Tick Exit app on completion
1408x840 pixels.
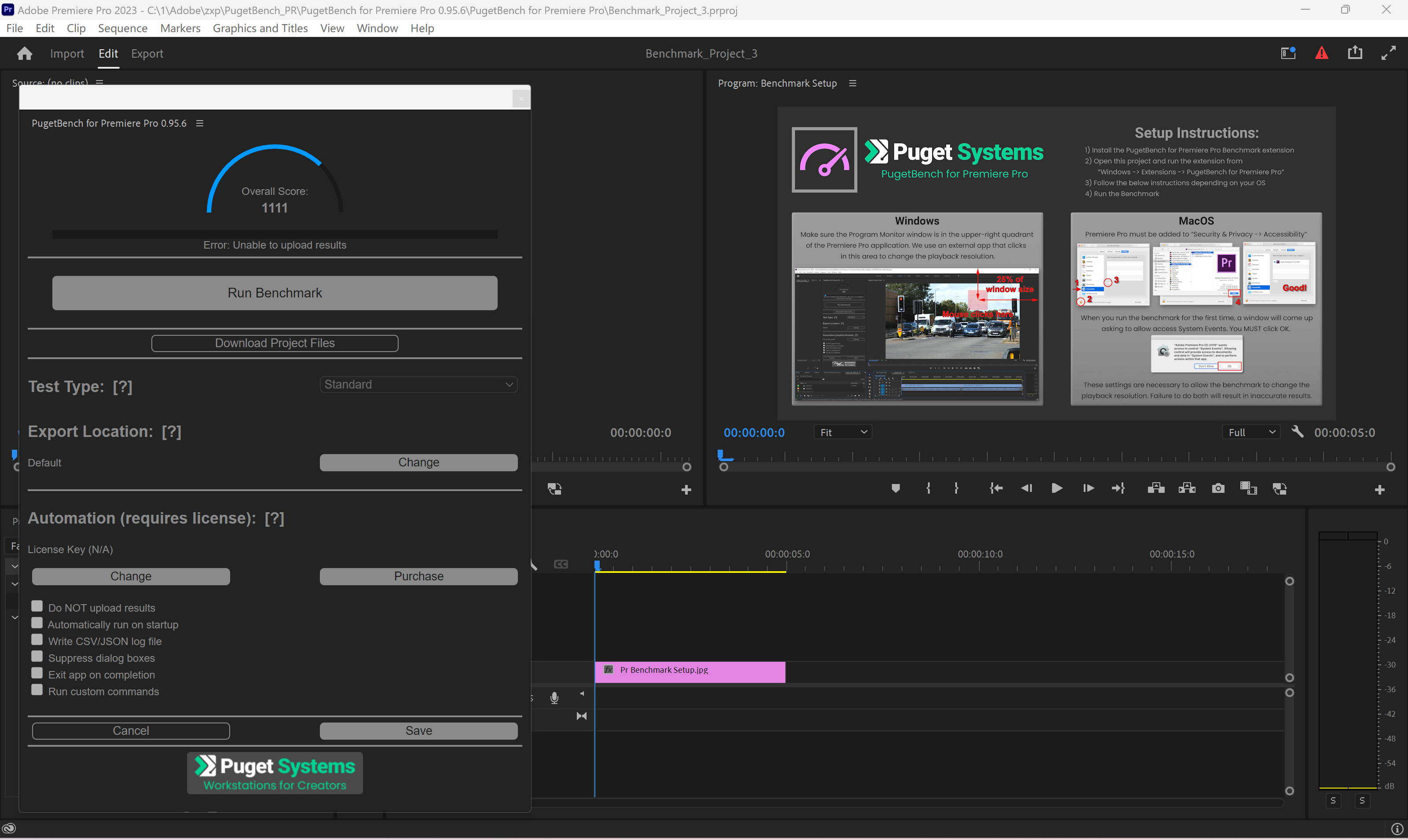pos(37,673)
